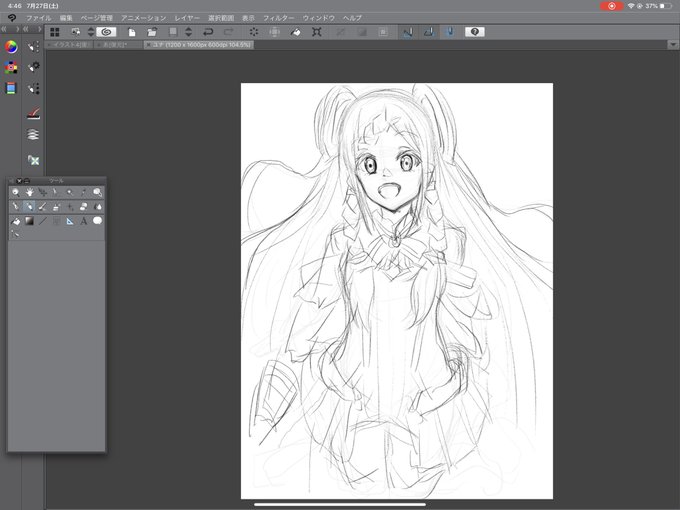Viewport: 680px width, 510px height.
Task: Expand stepper arrows beside save icon
Action: (x=188, y=32)
